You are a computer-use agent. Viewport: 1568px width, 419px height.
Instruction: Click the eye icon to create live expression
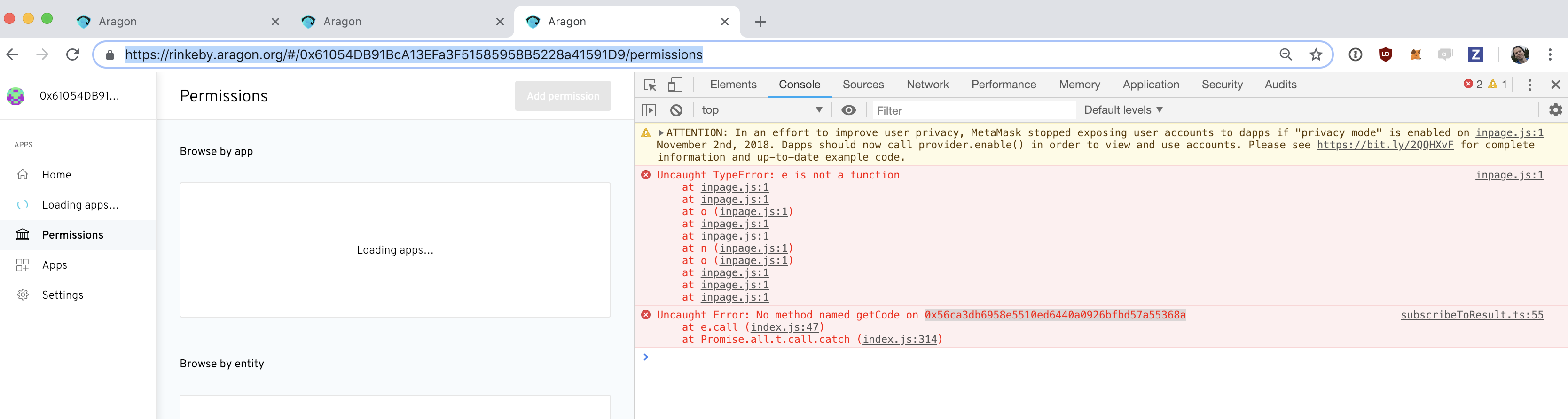point(848,110)
